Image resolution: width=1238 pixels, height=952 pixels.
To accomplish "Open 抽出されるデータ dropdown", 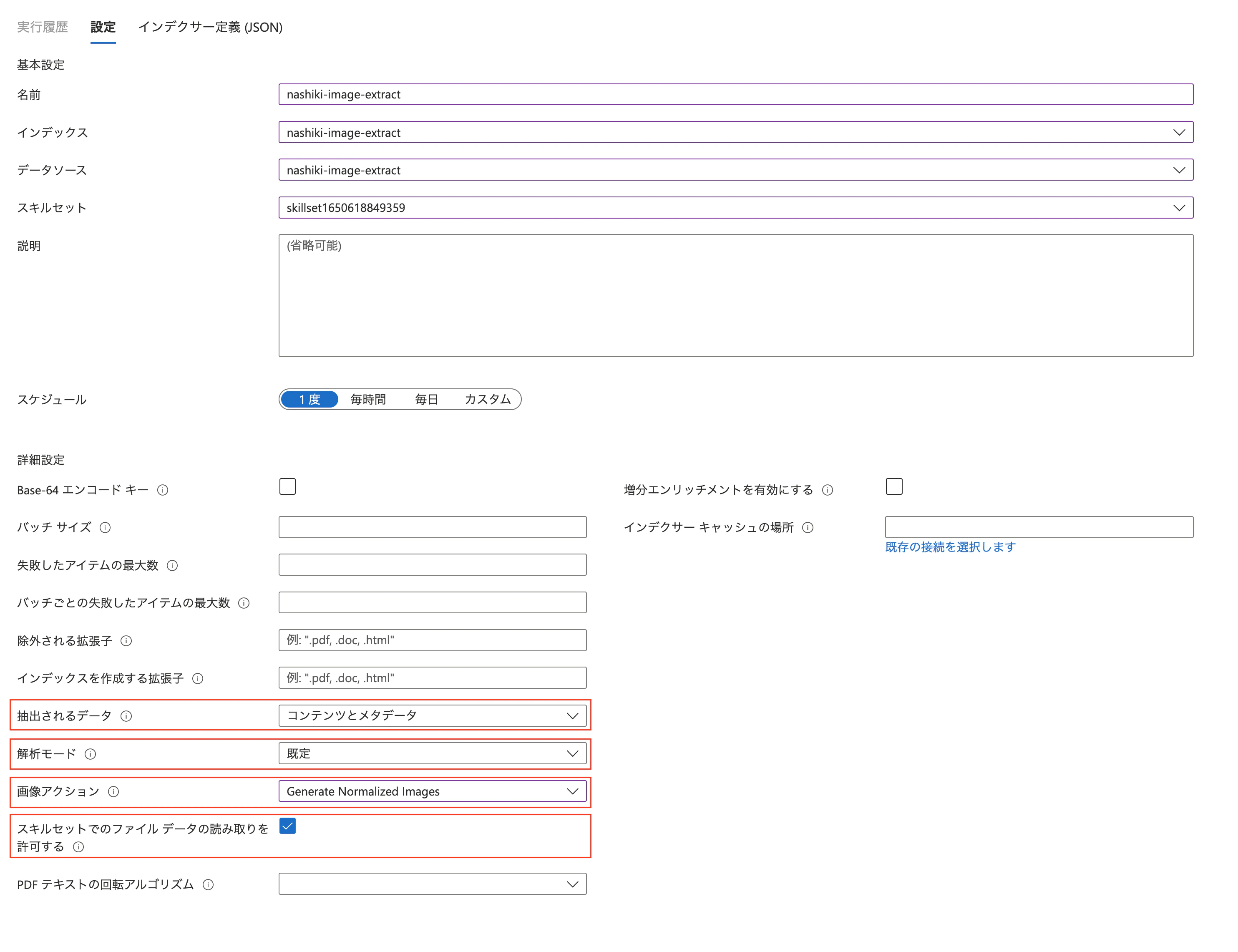I will coord(432,716).
